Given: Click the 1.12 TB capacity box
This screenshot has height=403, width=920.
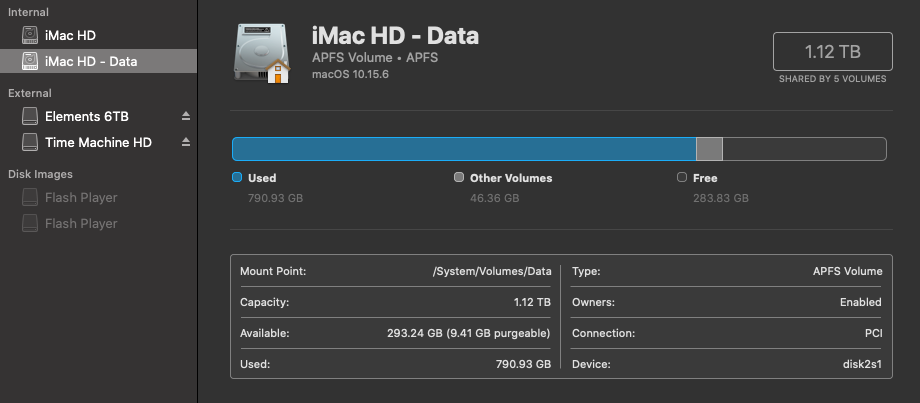Looking at the screenshot, I should point(833,52).
